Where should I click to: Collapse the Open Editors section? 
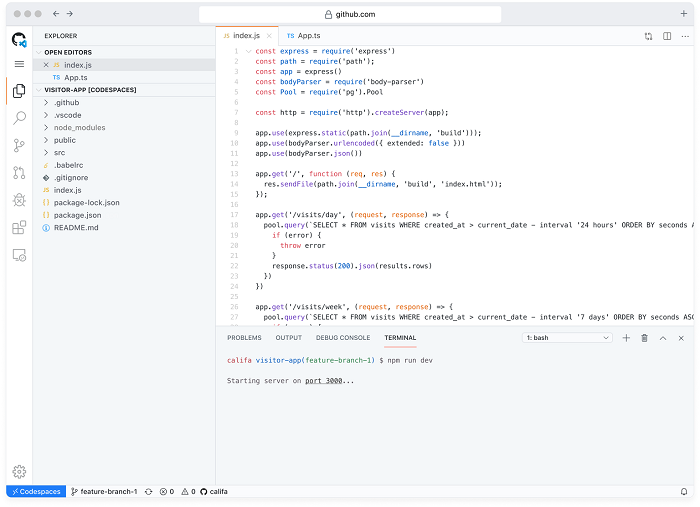point(39,52)
